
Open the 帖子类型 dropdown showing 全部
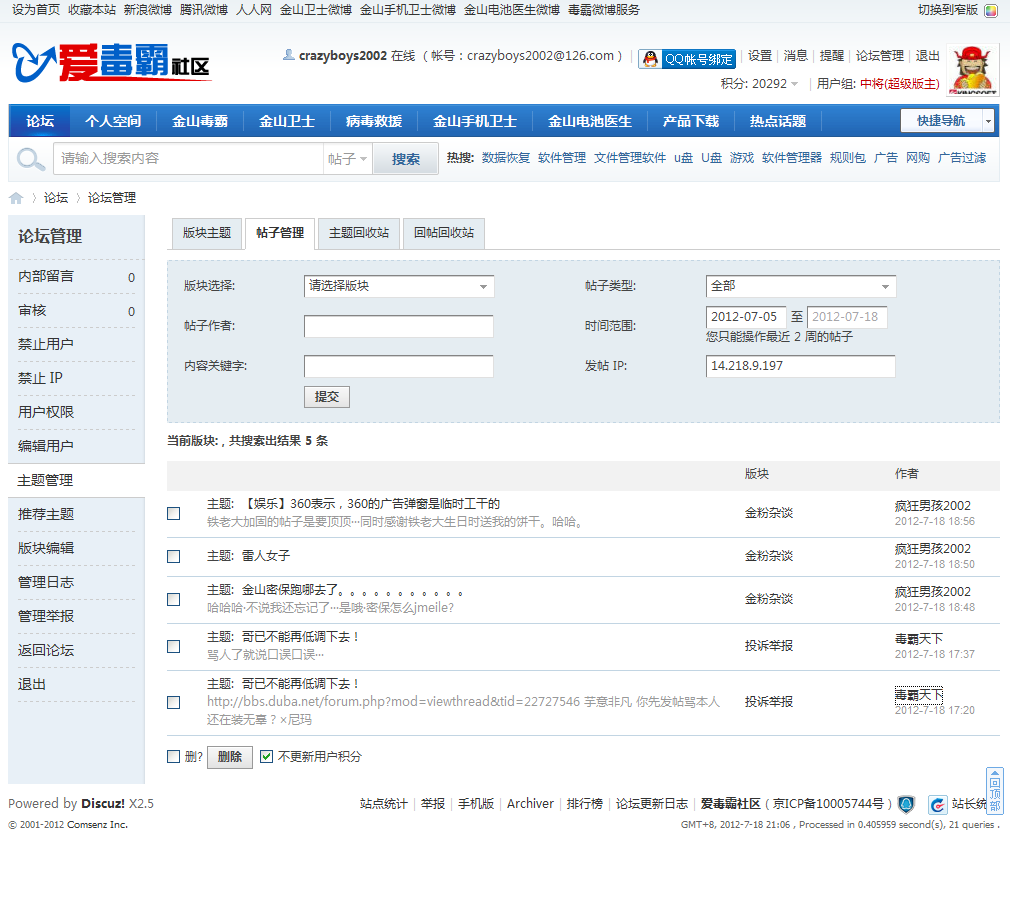(797, 286)
